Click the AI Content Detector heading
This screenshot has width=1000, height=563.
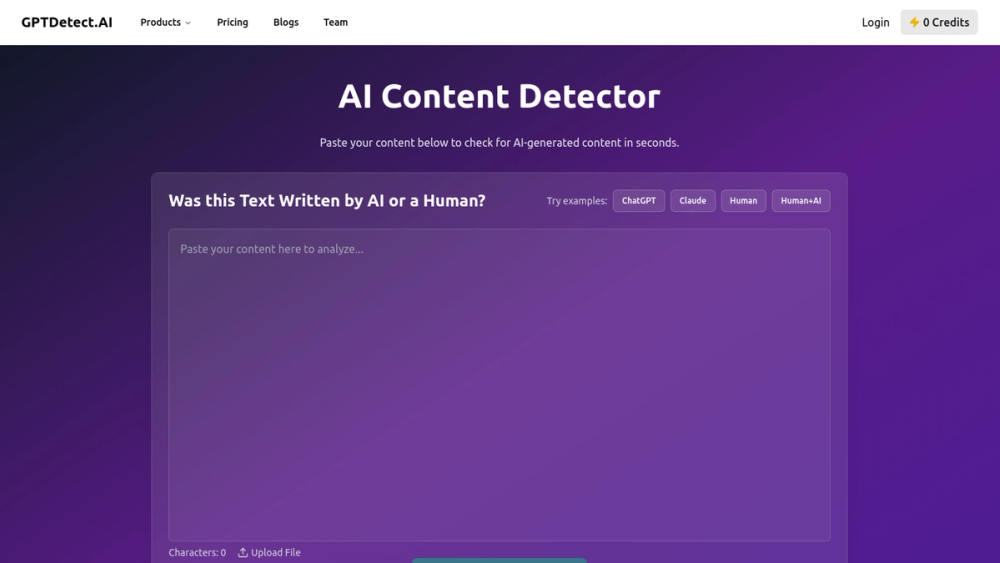click(499, 96)
